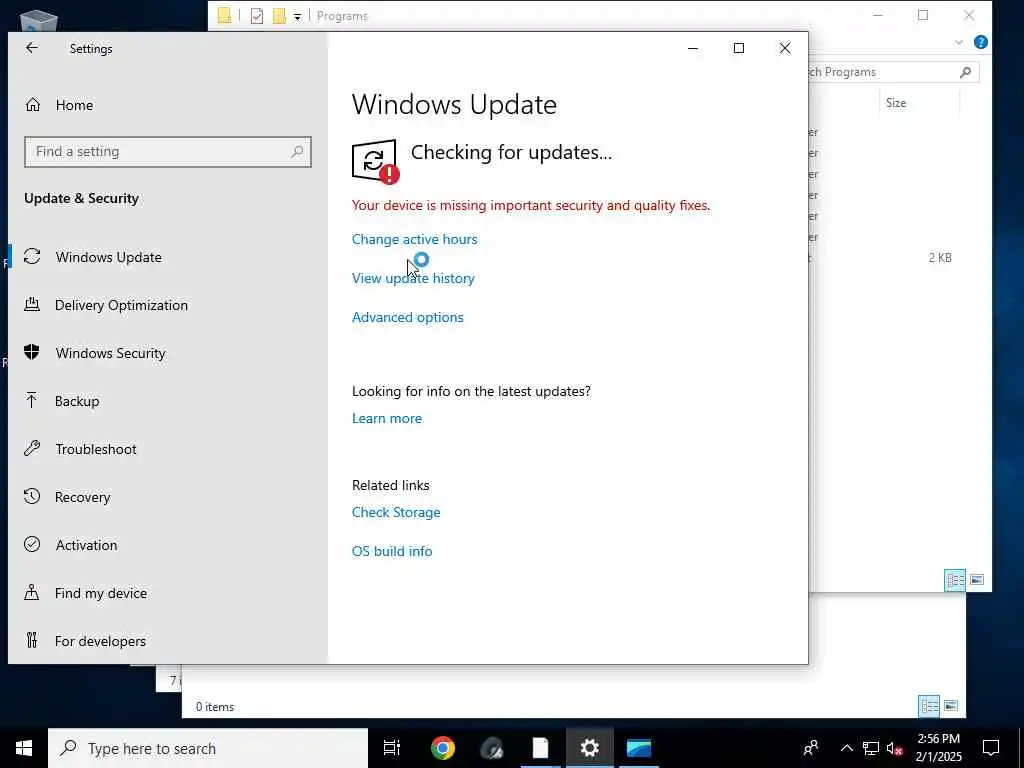This screenshot has height=768, width=1024.
Task: Open the Windows Start menu
Action: [x=24, y=748]
